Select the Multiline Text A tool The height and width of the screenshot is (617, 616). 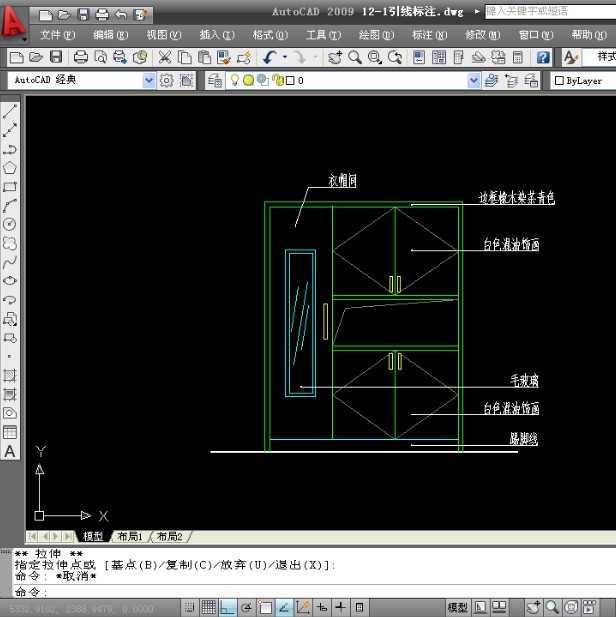click(x=10, y=451)
